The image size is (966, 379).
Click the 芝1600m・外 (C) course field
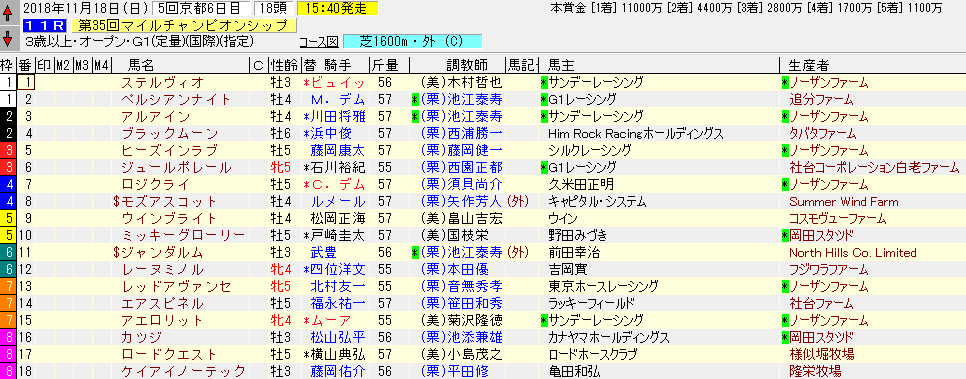(x=412, y=42)
